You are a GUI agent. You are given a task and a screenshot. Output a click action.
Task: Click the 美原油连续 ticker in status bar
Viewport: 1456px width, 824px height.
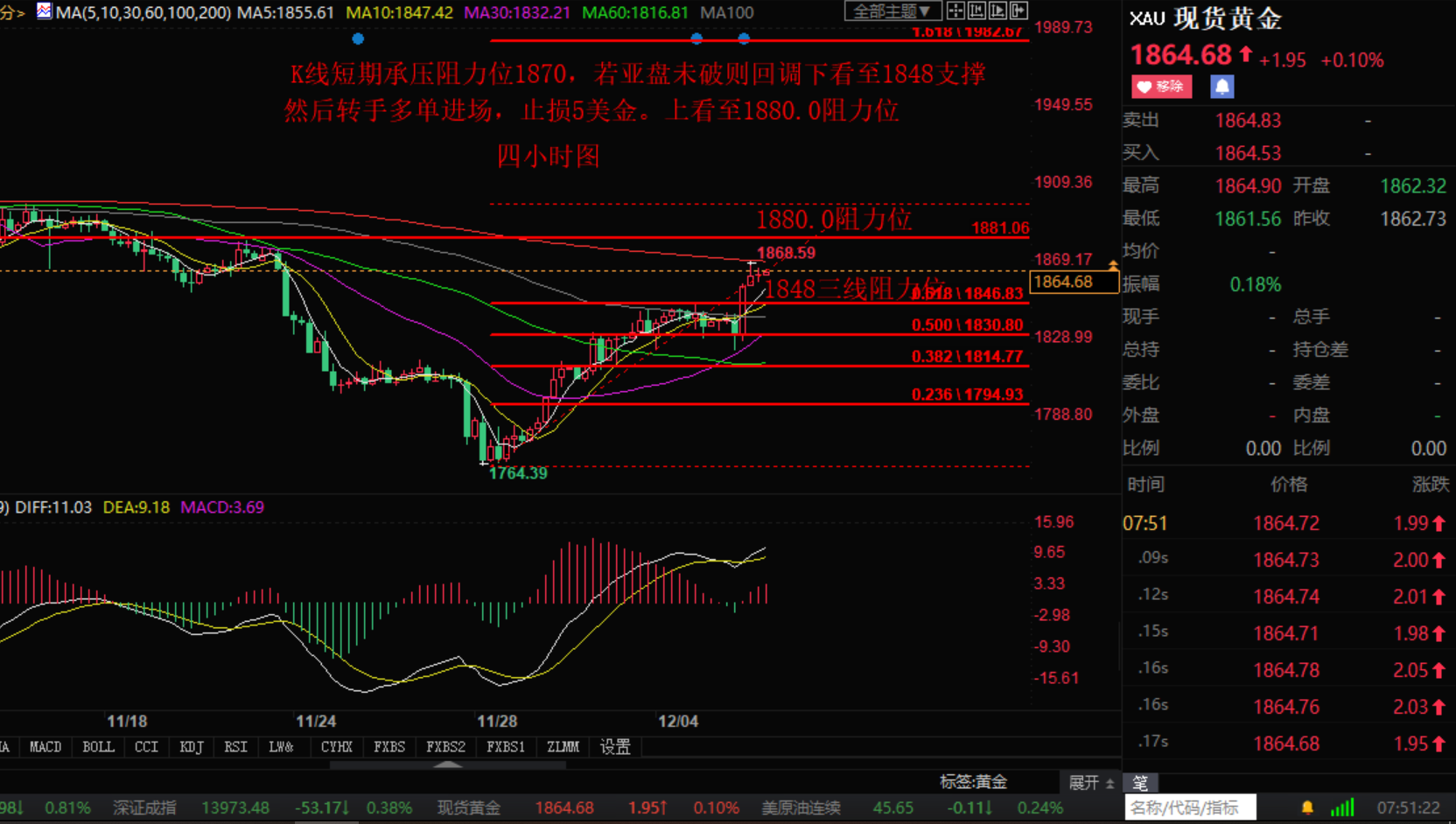pyautogui.click(x=801, y=807)
